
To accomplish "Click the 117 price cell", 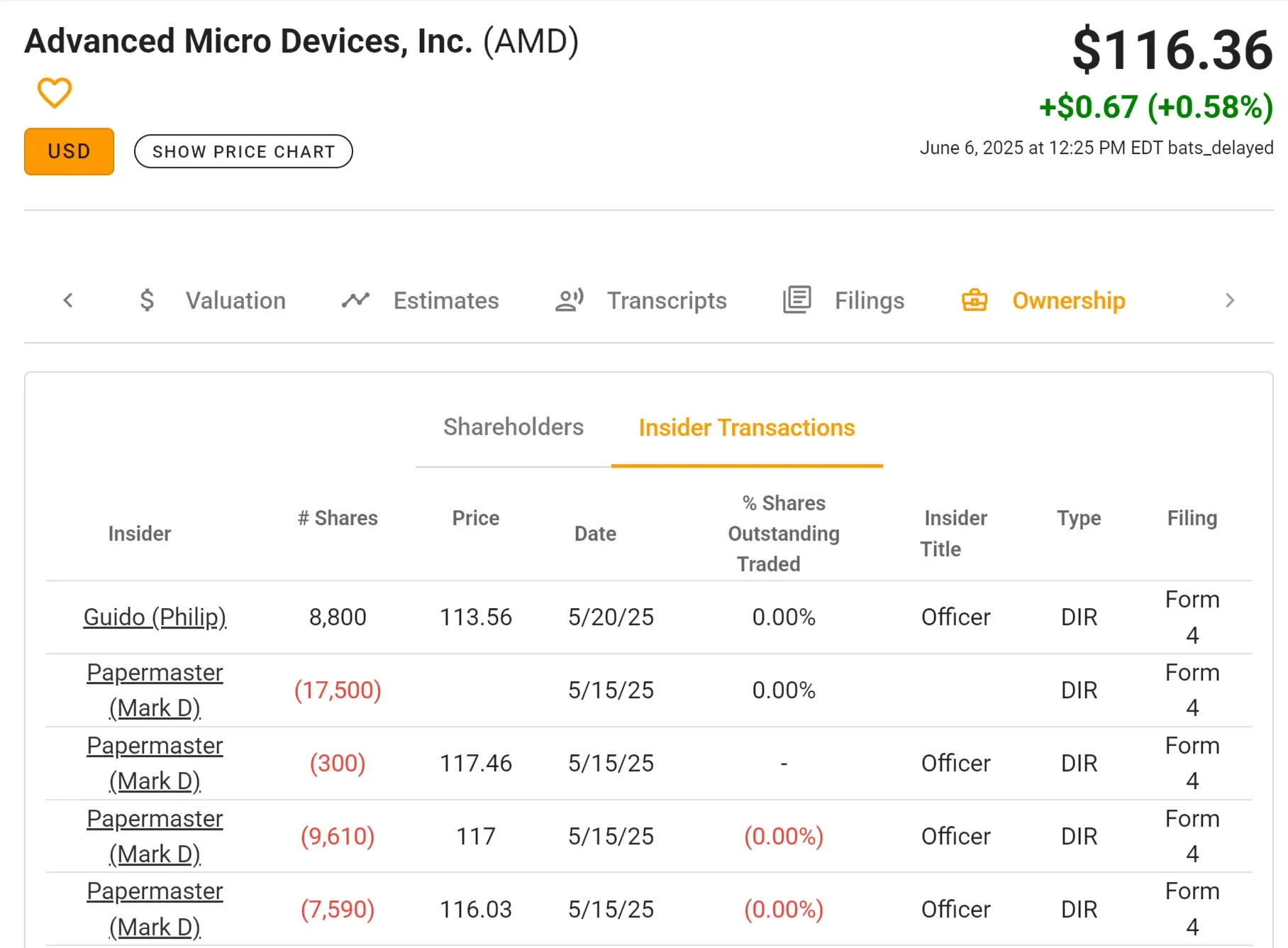I will (476, 837).
